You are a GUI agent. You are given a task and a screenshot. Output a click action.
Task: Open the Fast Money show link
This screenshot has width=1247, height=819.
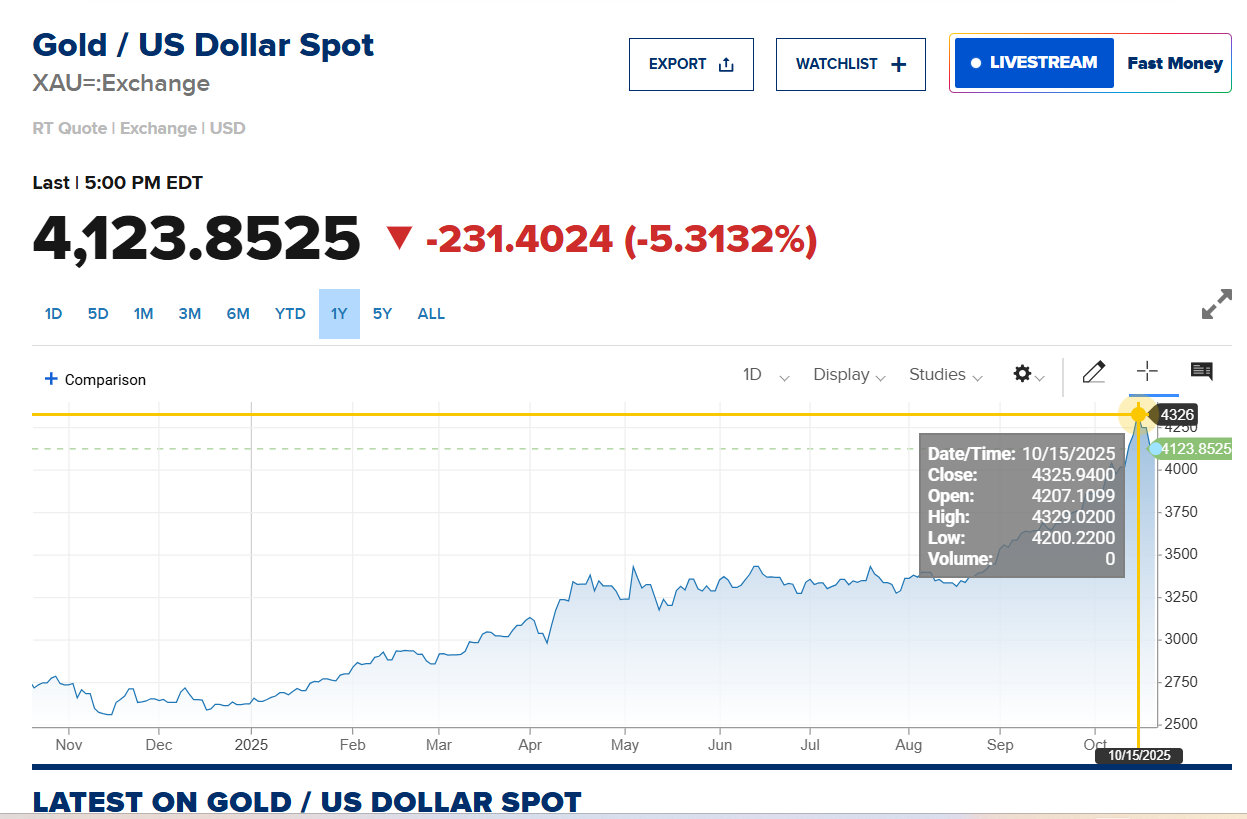point(1175,63)
